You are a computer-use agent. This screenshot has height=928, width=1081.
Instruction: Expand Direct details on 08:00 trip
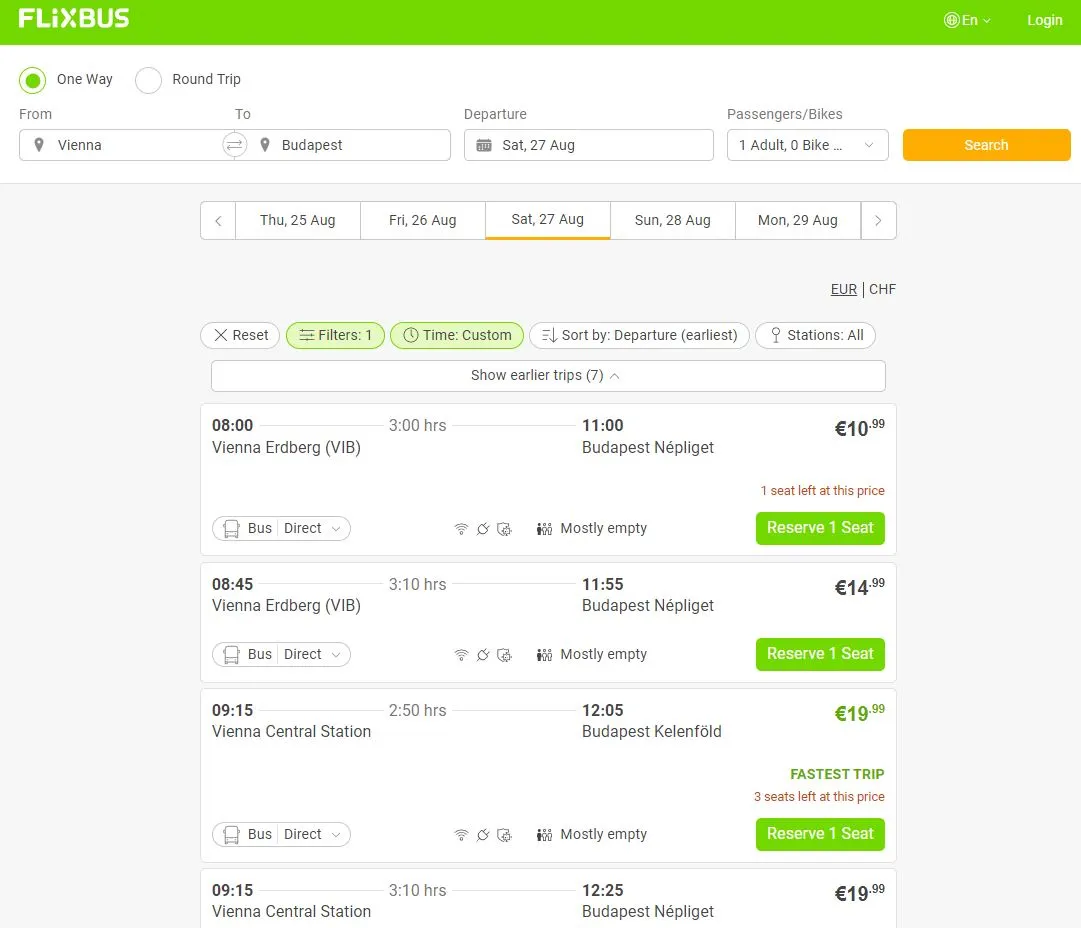(313, 529)
